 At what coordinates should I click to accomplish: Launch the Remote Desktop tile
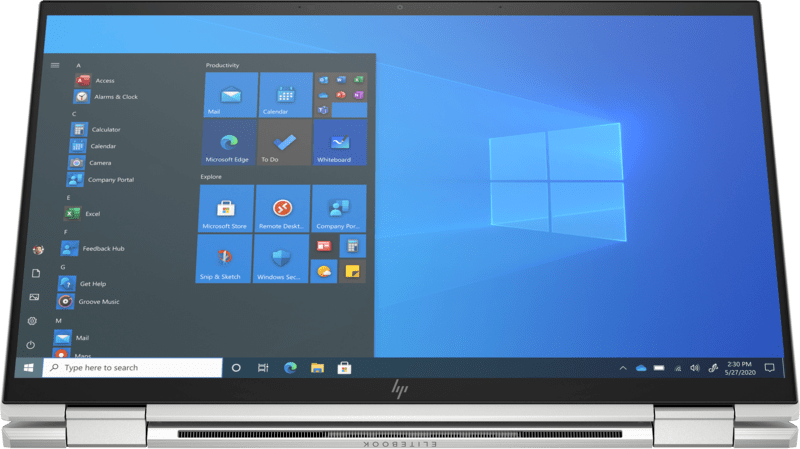[x=282, y=209]
